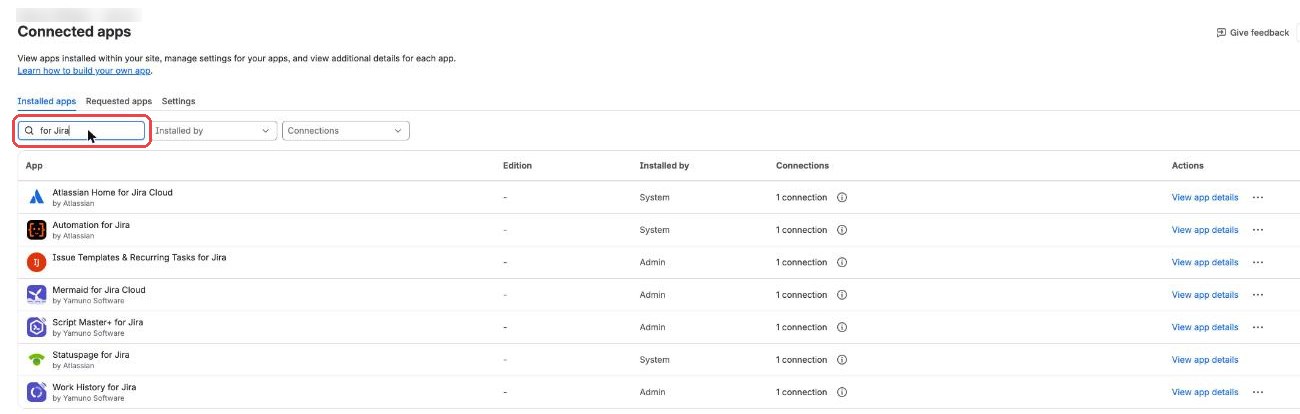This screenshot has width=1300, height=414.
Task: Click 'System' in the Automation for Jira row
Action: (x=654, y=230)
